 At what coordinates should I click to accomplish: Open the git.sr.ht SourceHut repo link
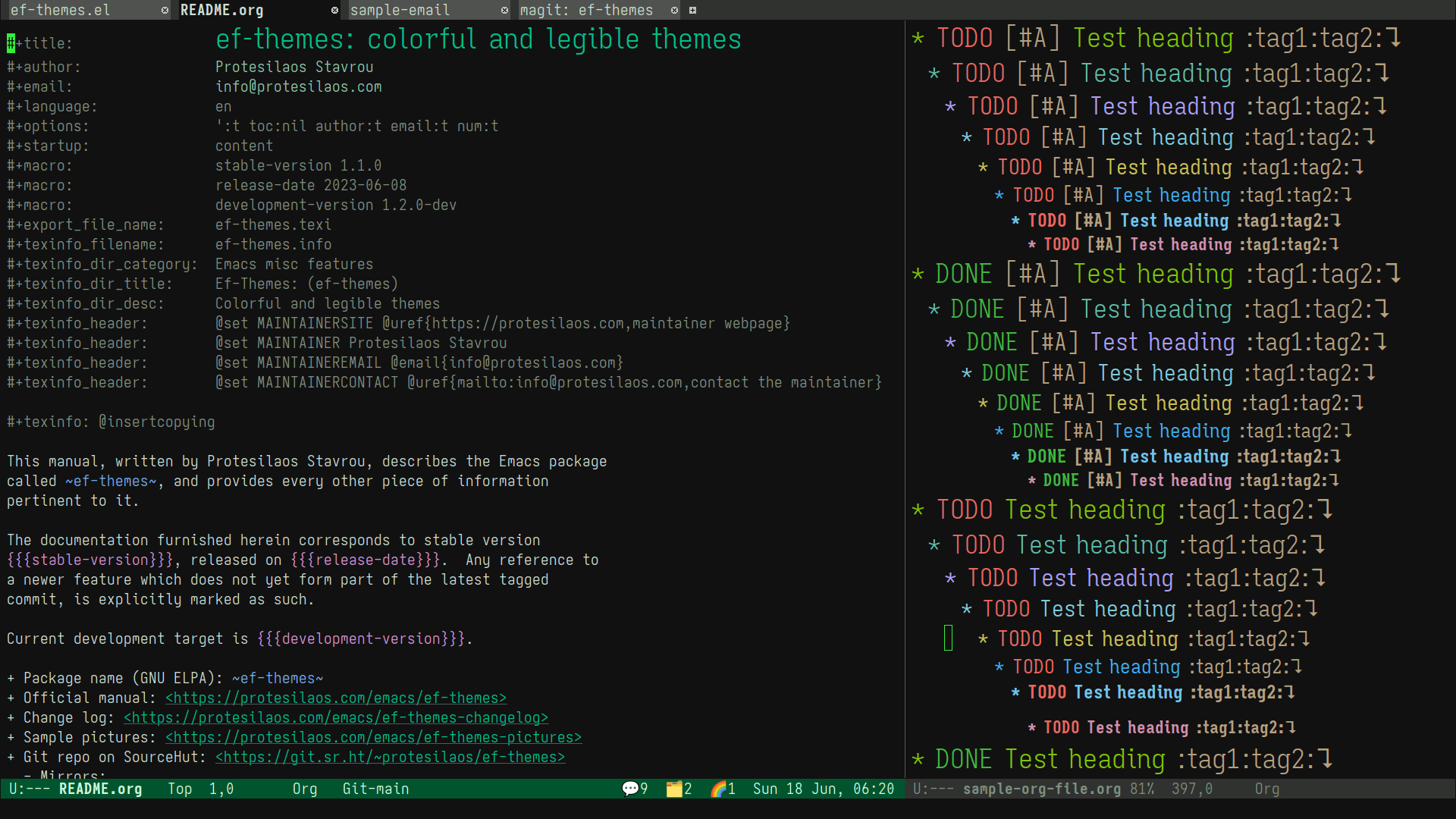(391, 757)
